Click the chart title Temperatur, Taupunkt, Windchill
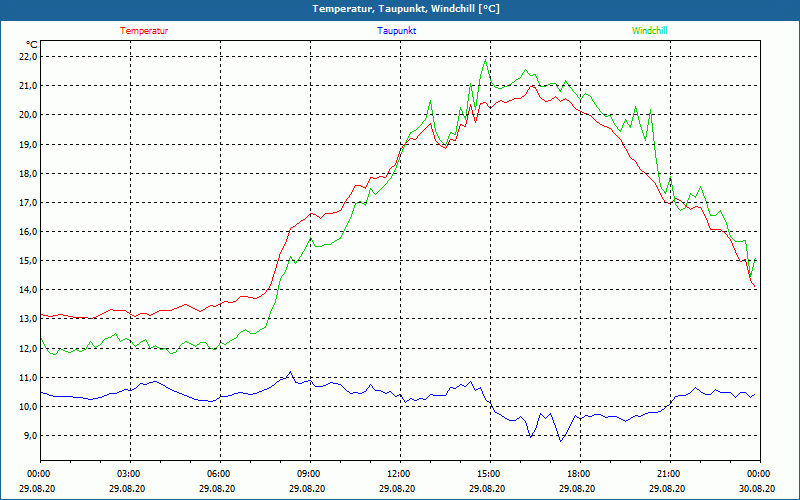The height and width of the screenshot is (500, 800). [406, 9]
